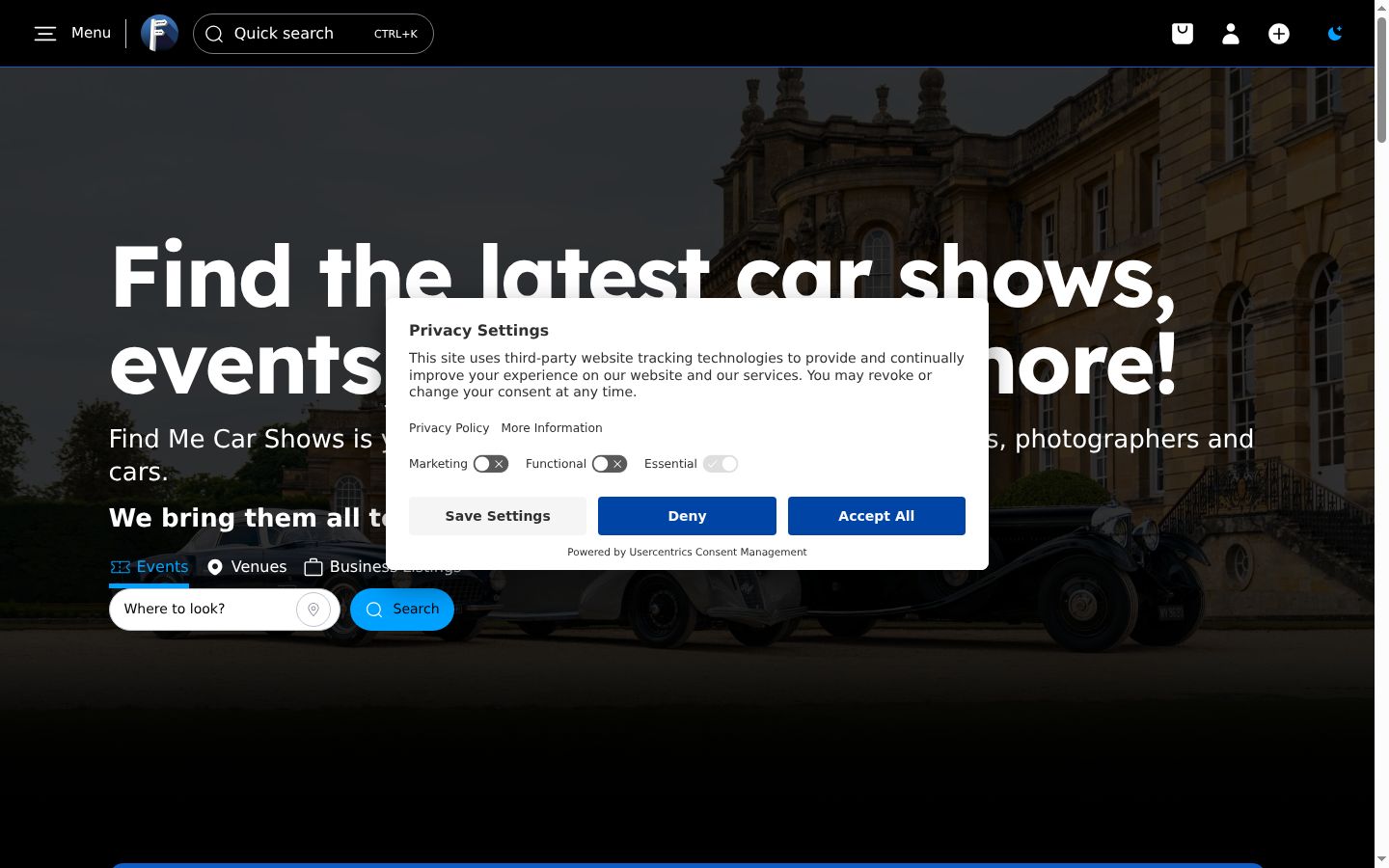Toggle dark mode moon icon
The image size is (1389, 868).
pyautogui.click(x=1335, y=34)
